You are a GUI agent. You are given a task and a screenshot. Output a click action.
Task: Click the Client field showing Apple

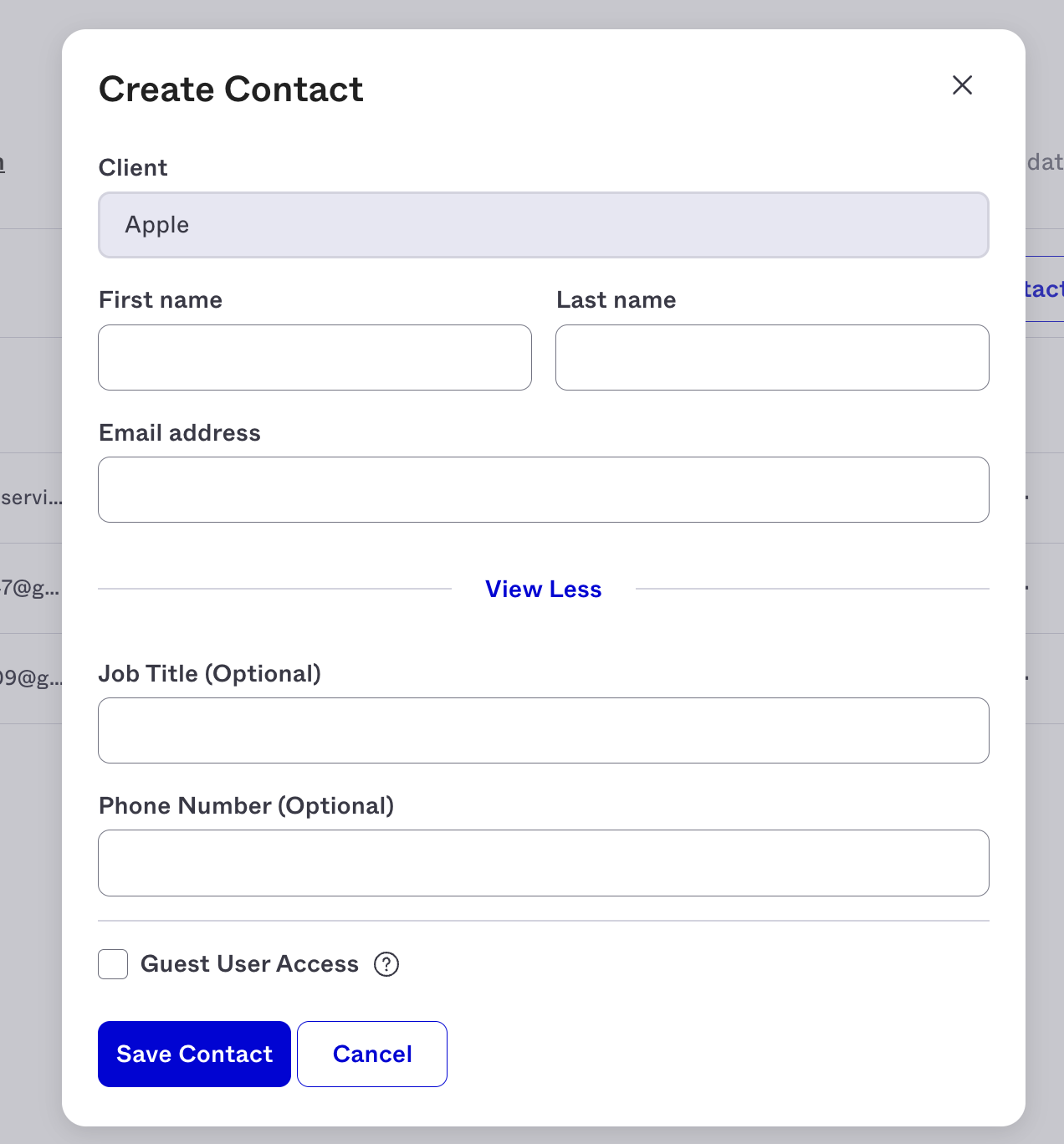544,225
